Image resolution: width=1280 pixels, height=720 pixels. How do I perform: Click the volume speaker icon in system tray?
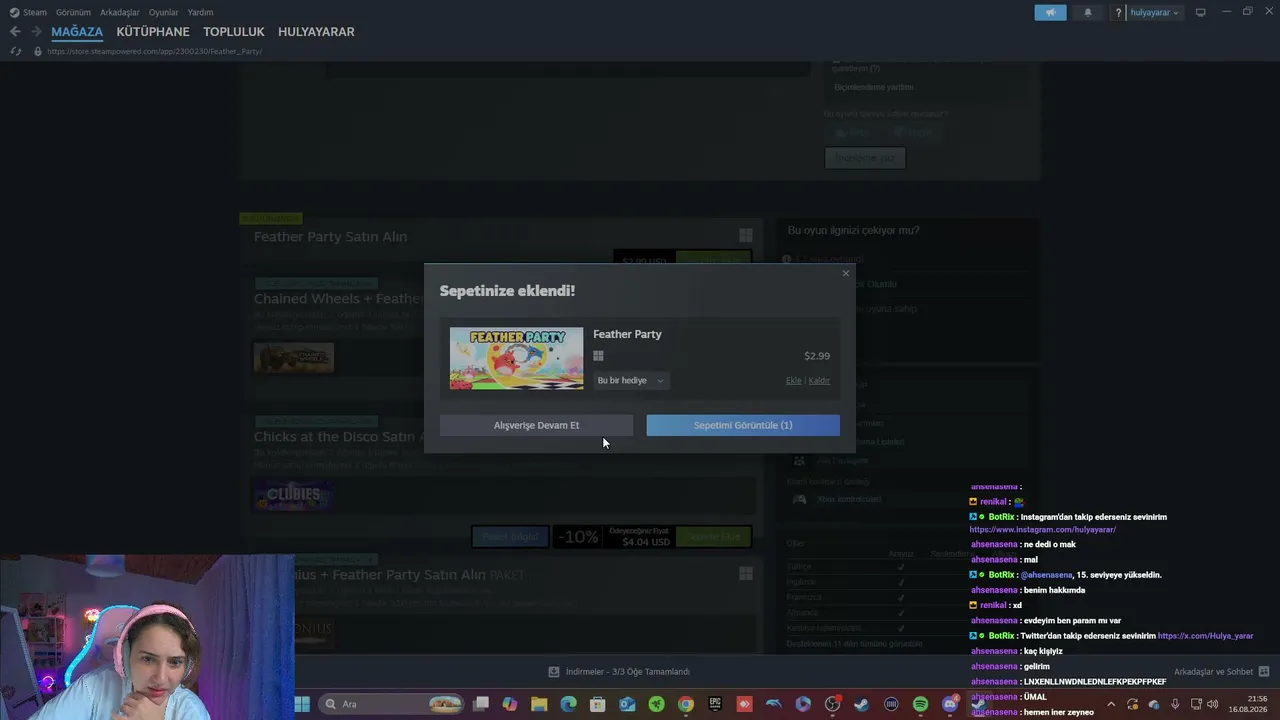1213,704
